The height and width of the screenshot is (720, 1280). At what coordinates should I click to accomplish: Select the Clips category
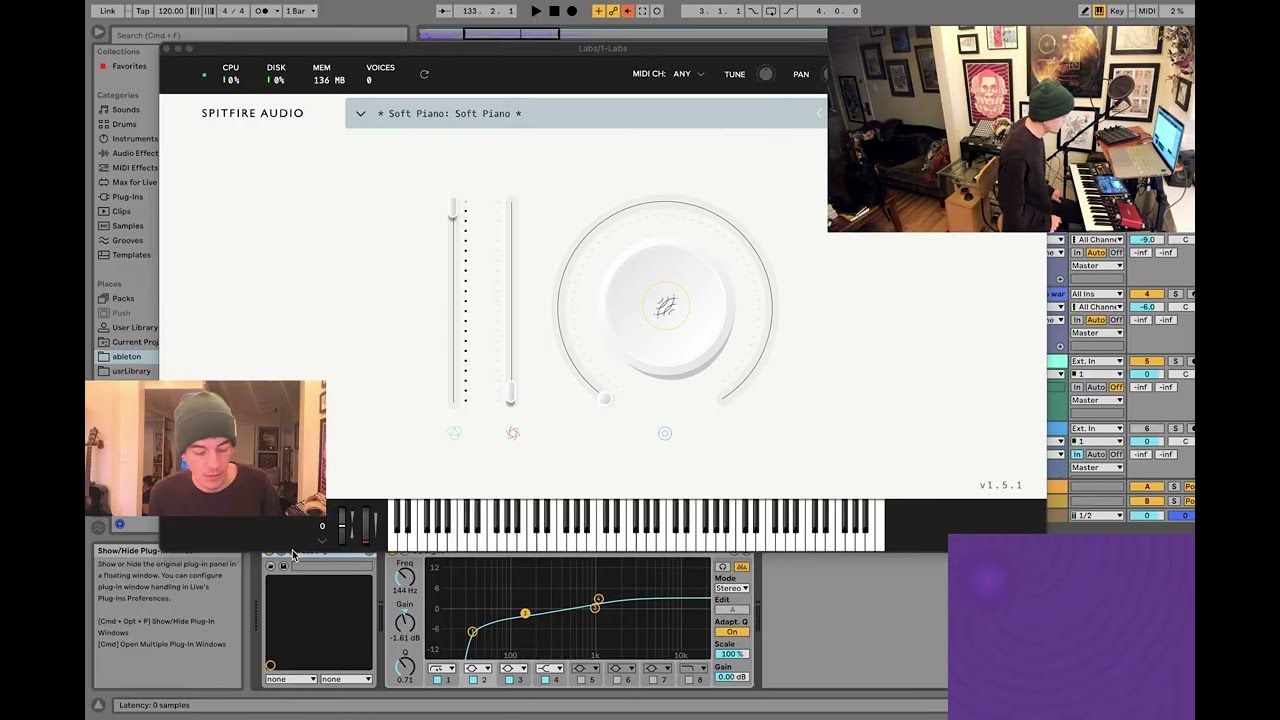(x=122, y=211)
